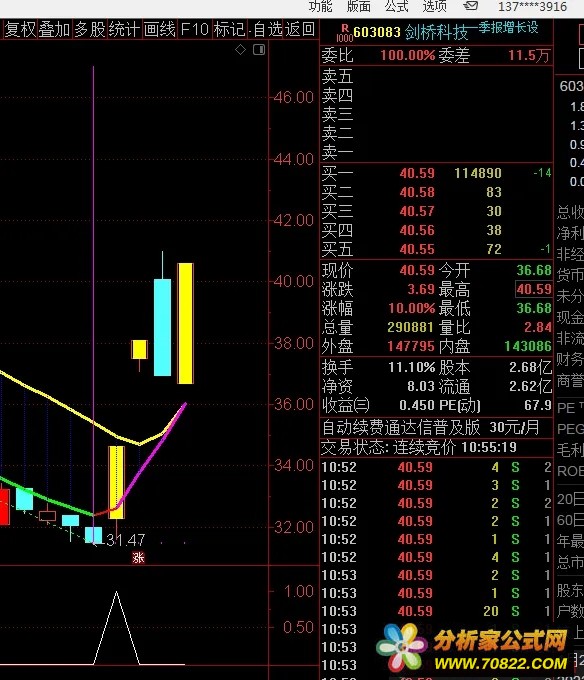The height and width of the screenshot is (680, 584).
Task: Click the 10:53 tick with volume 20
Action: 436,611
